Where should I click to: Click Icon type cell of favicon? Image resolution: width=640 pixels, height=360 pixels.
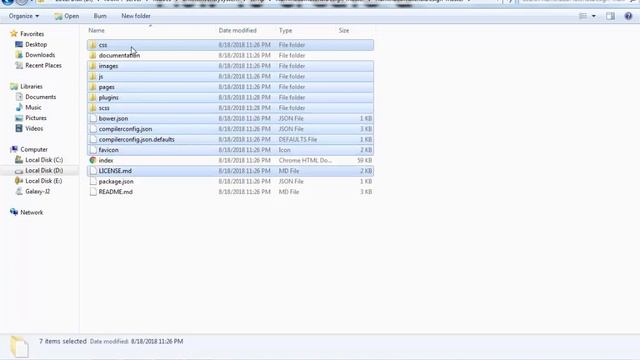[x=284, y=150]
